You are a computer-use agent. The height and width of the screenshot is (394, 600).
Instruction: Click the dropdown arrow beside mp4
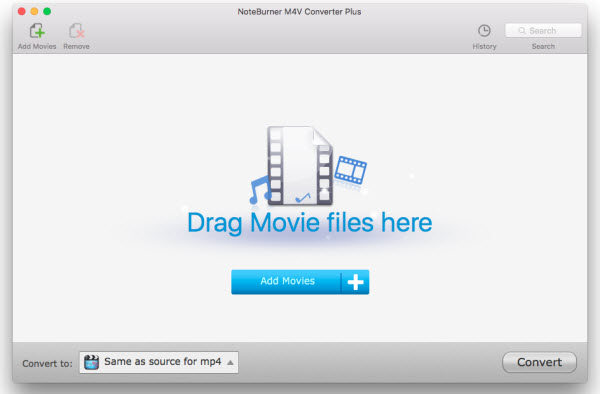230,362
